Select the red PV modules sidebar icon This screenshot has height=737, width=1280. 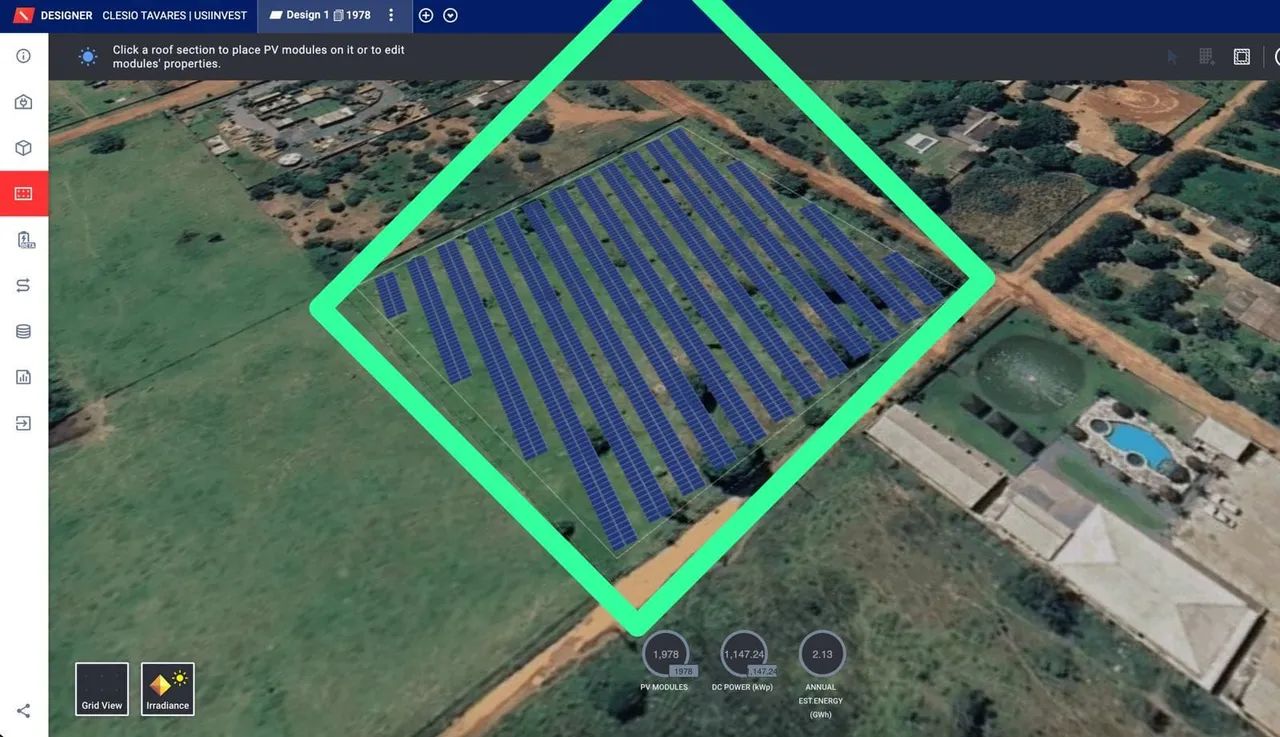(24, 194)
